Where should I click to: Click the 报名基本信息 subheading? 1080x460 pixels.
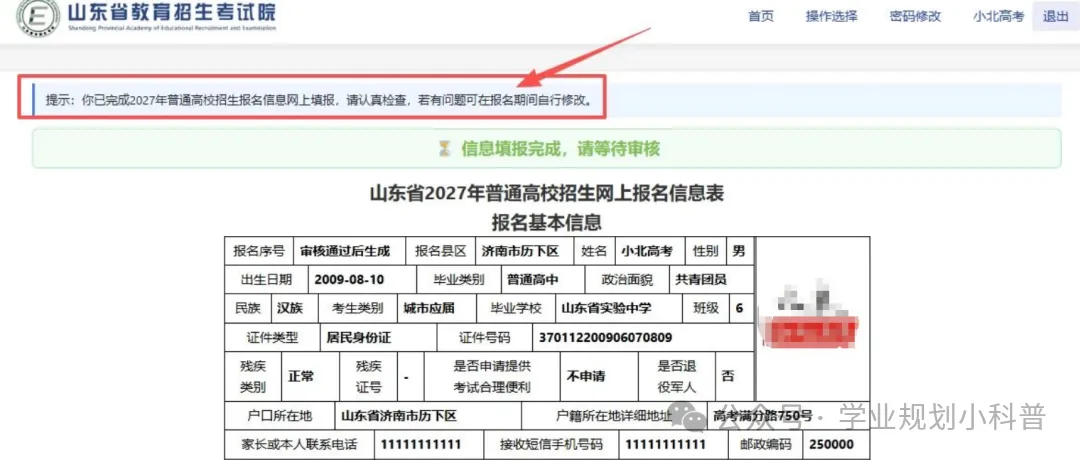(546, 222)
